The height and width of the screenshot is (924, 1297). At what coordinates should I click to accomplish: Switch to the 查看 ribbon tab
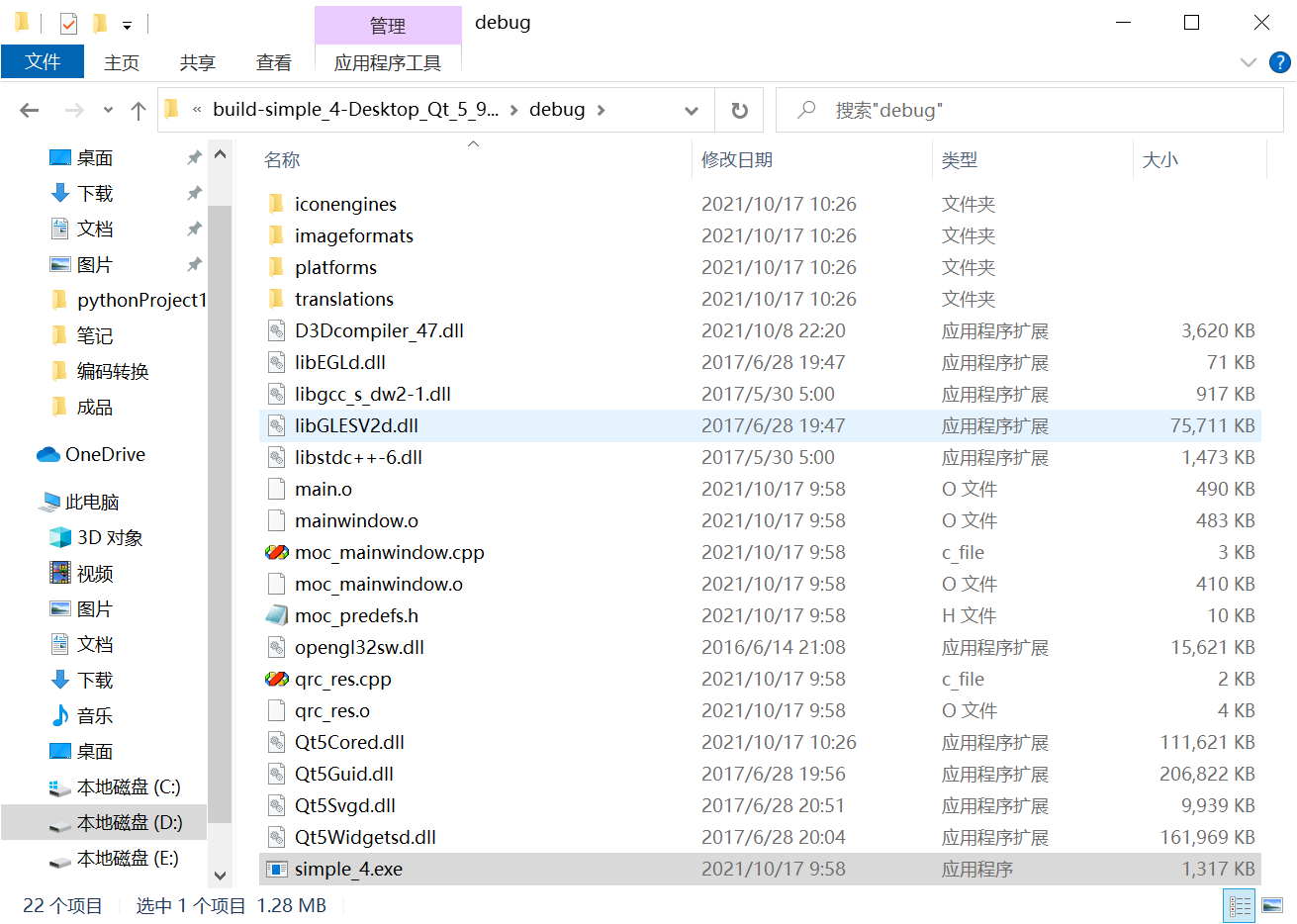[x=274, y=62]
